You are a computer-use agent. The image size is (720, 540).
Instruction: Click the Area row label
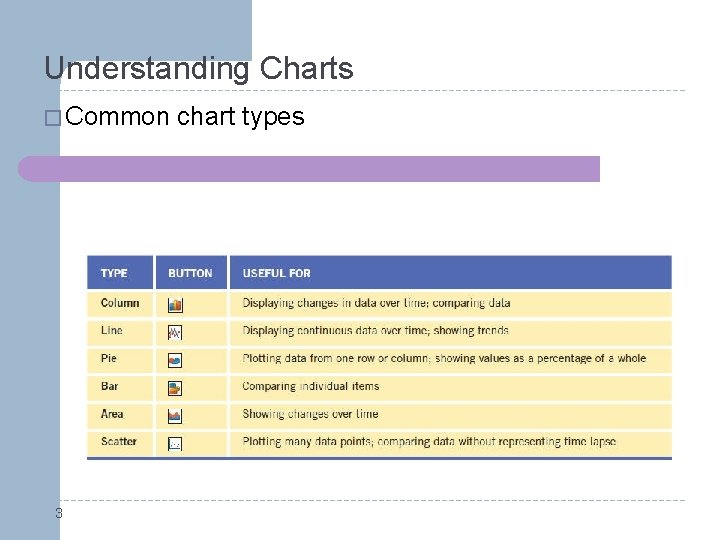point(112,414)
